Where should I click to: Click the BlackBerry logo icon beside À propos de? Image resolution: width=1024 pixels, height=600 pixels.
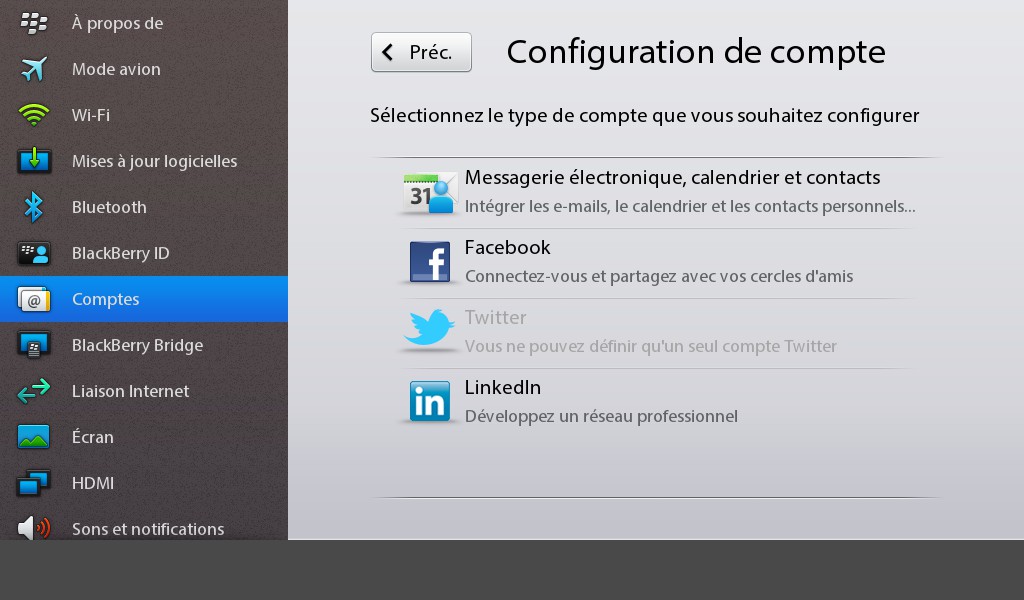(34, 23)
